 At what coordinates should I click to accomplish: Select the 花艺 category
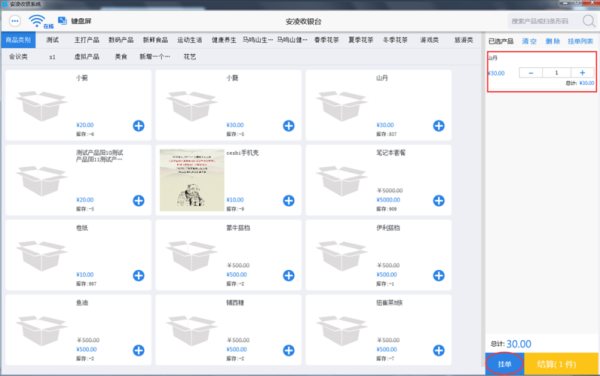(x=190, y=57)
